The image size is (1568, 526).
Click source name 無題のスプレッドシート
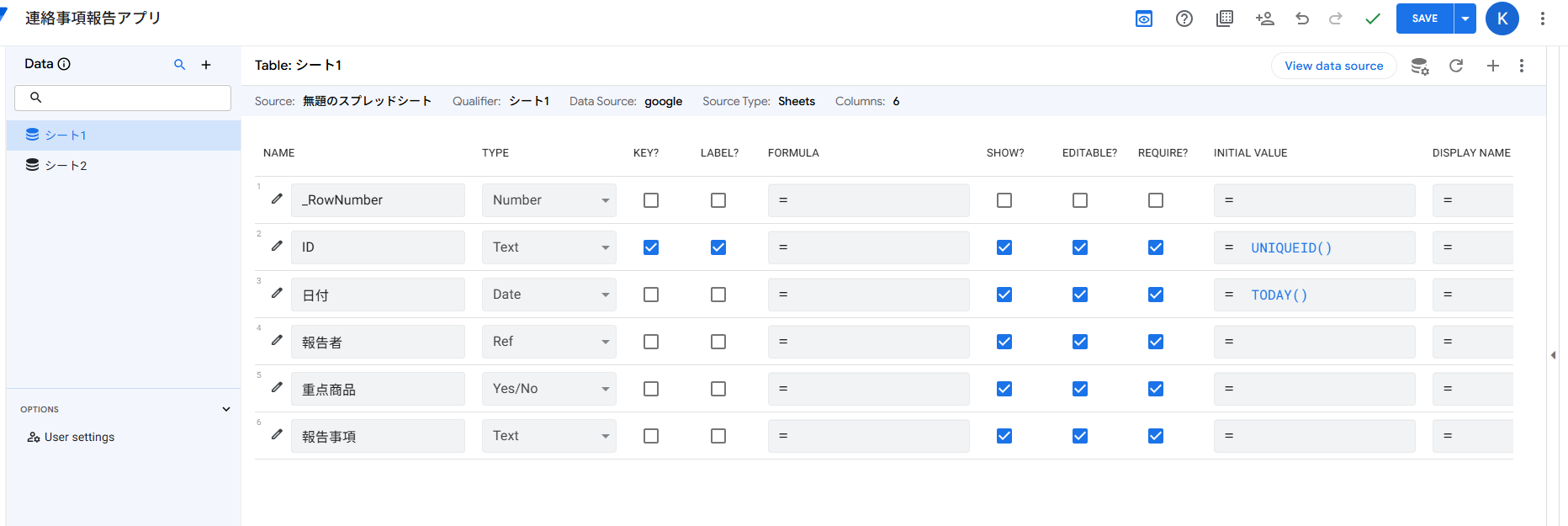click(368, 101)
